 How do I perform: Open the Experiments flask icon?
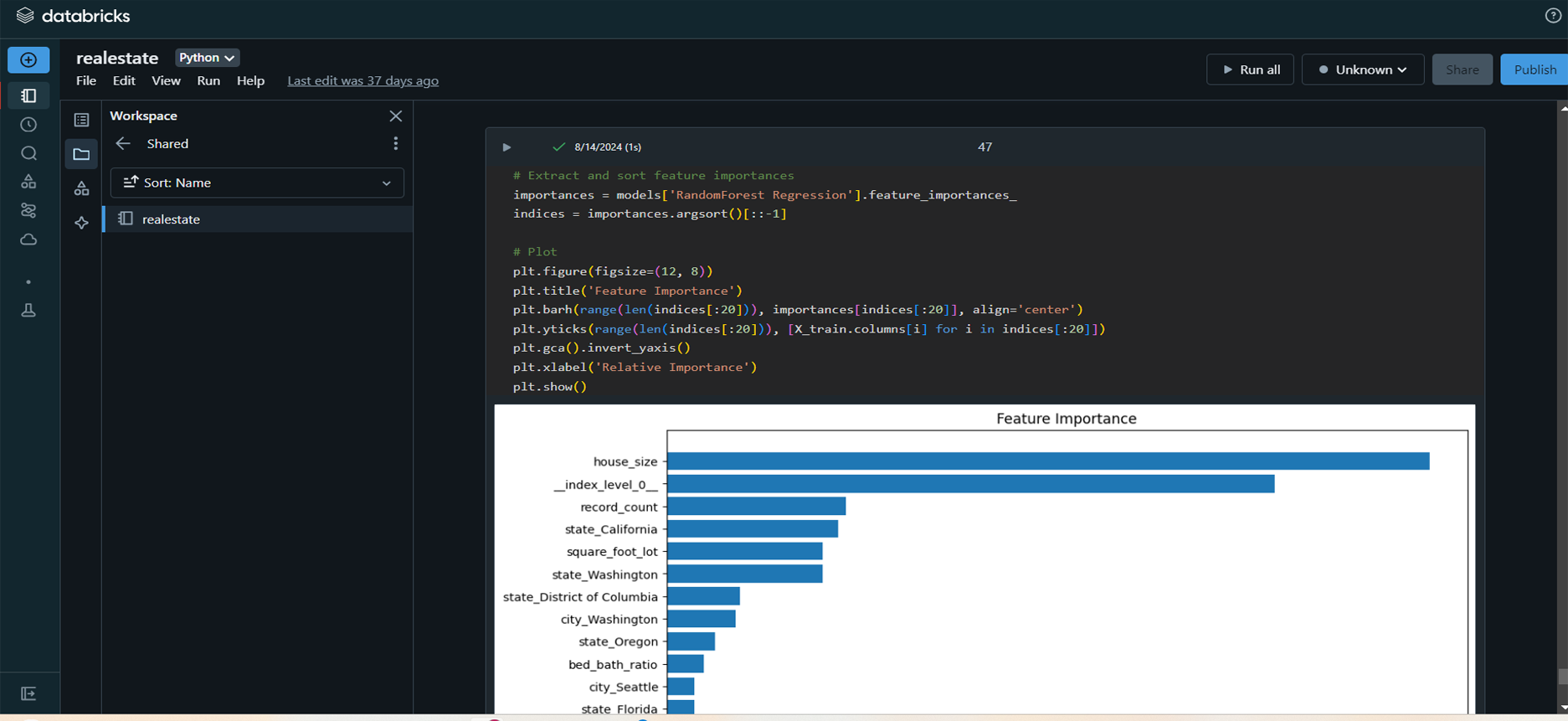pyautogui.click(x=28, y=310)
